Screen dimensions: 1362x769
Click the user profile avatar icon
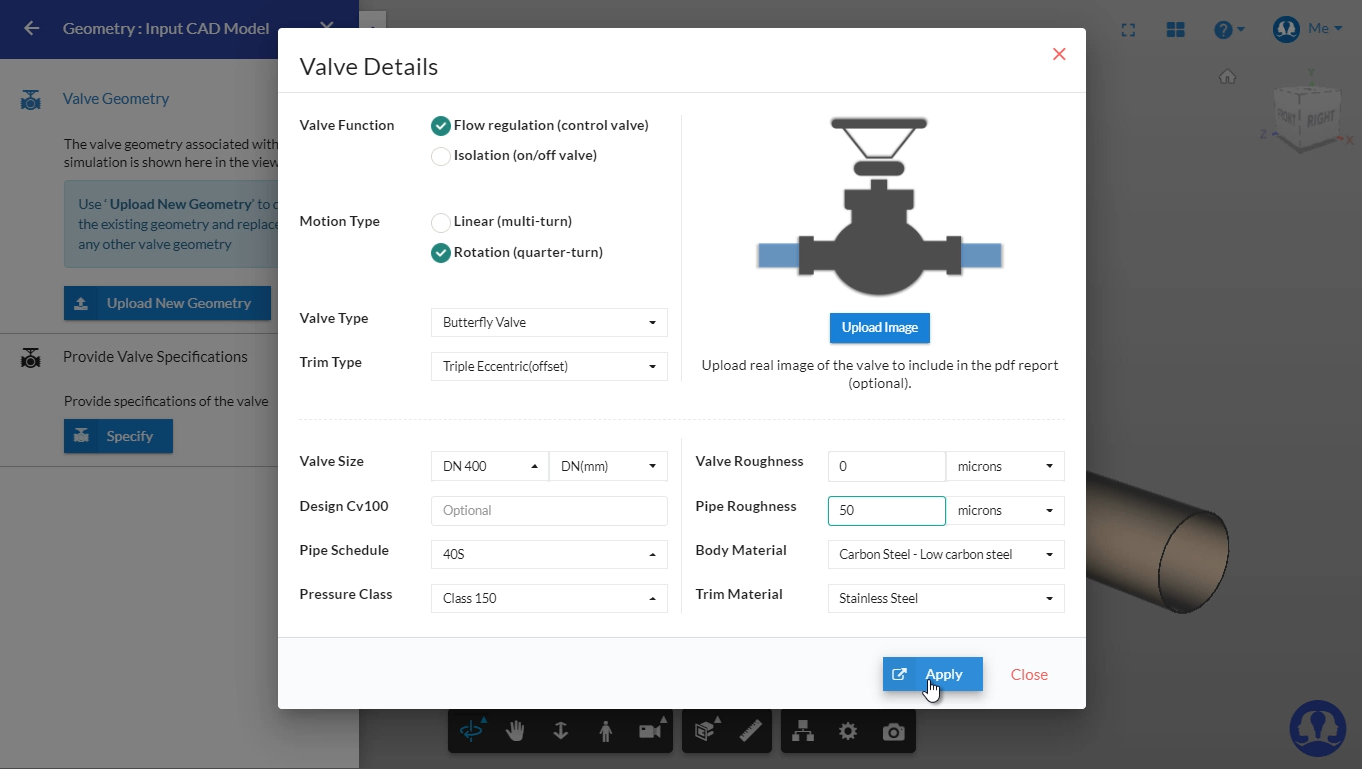[1286, 29]
